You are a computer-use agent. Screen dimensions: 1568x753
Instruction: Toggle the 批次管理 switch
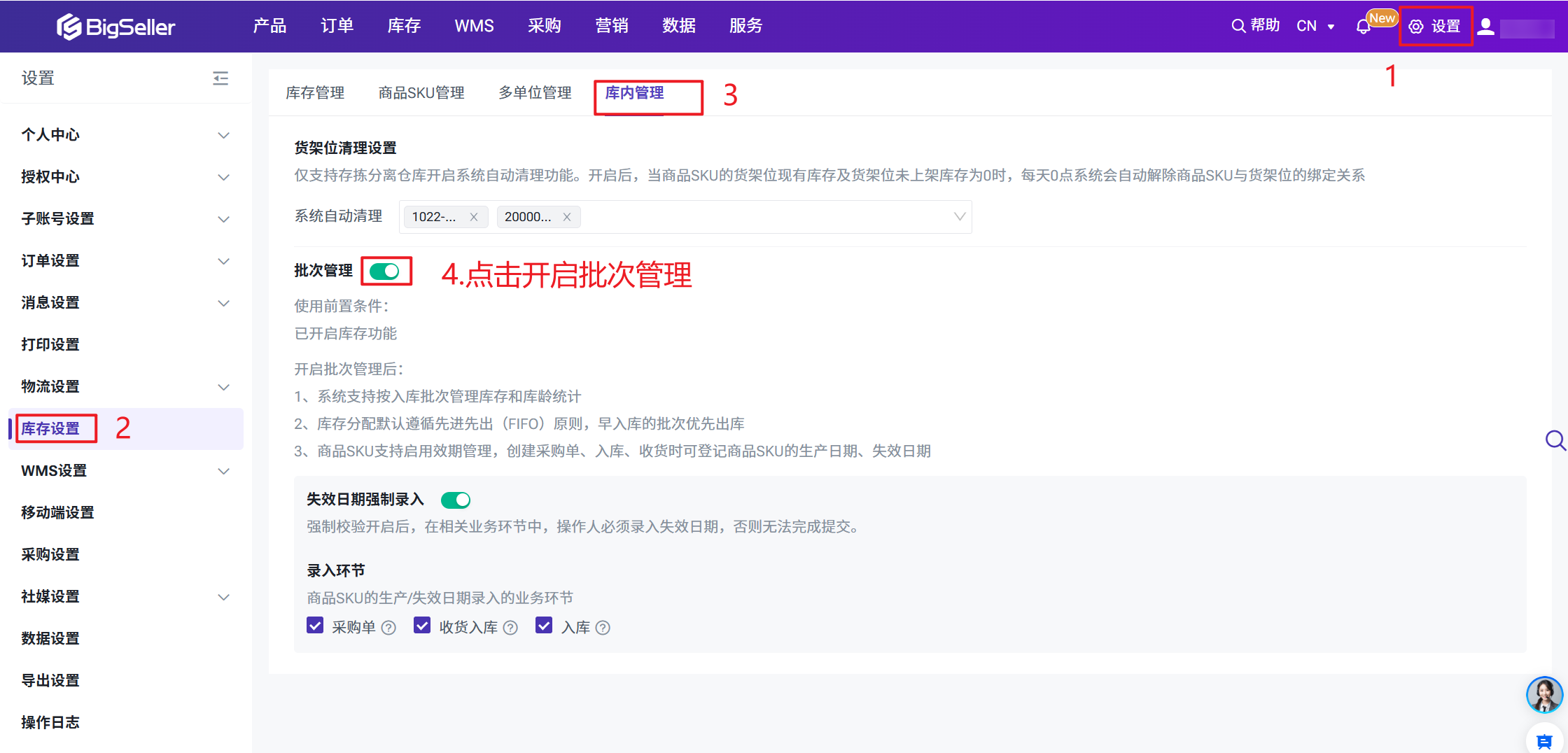tap(384, 271)
